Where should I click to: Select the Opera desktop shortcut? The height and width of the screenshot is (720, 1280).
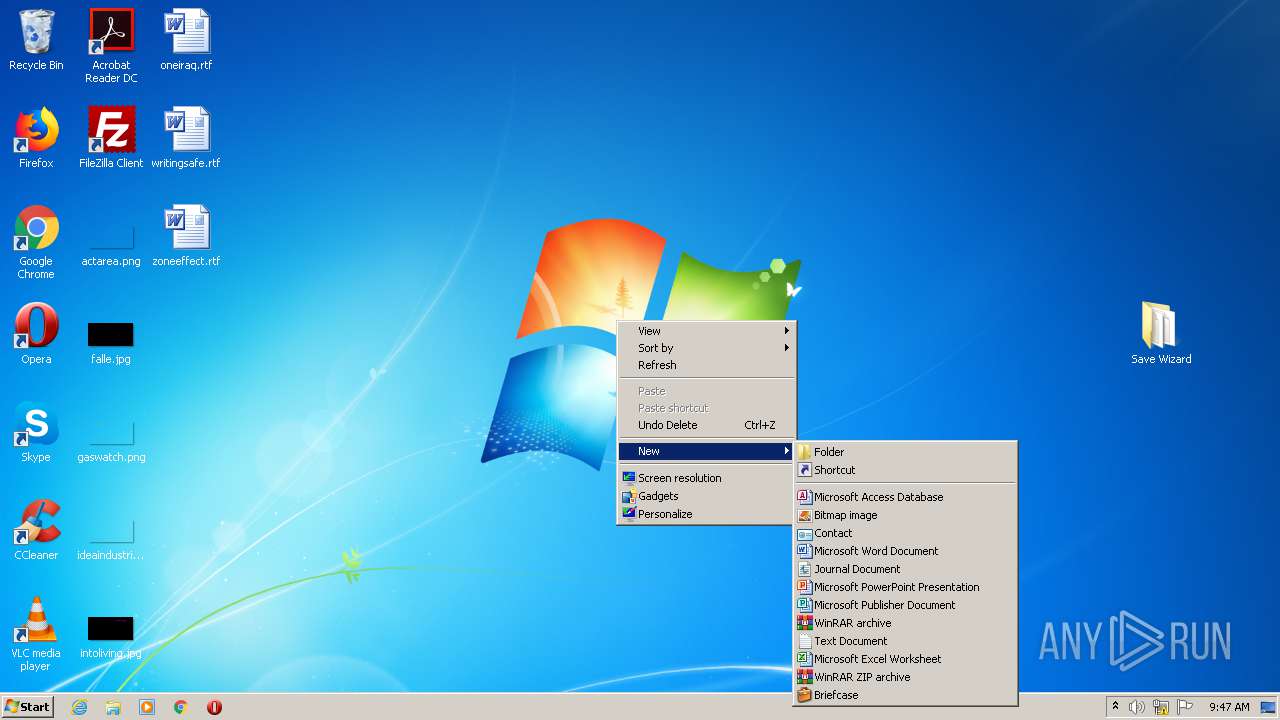tap(36, 334)
